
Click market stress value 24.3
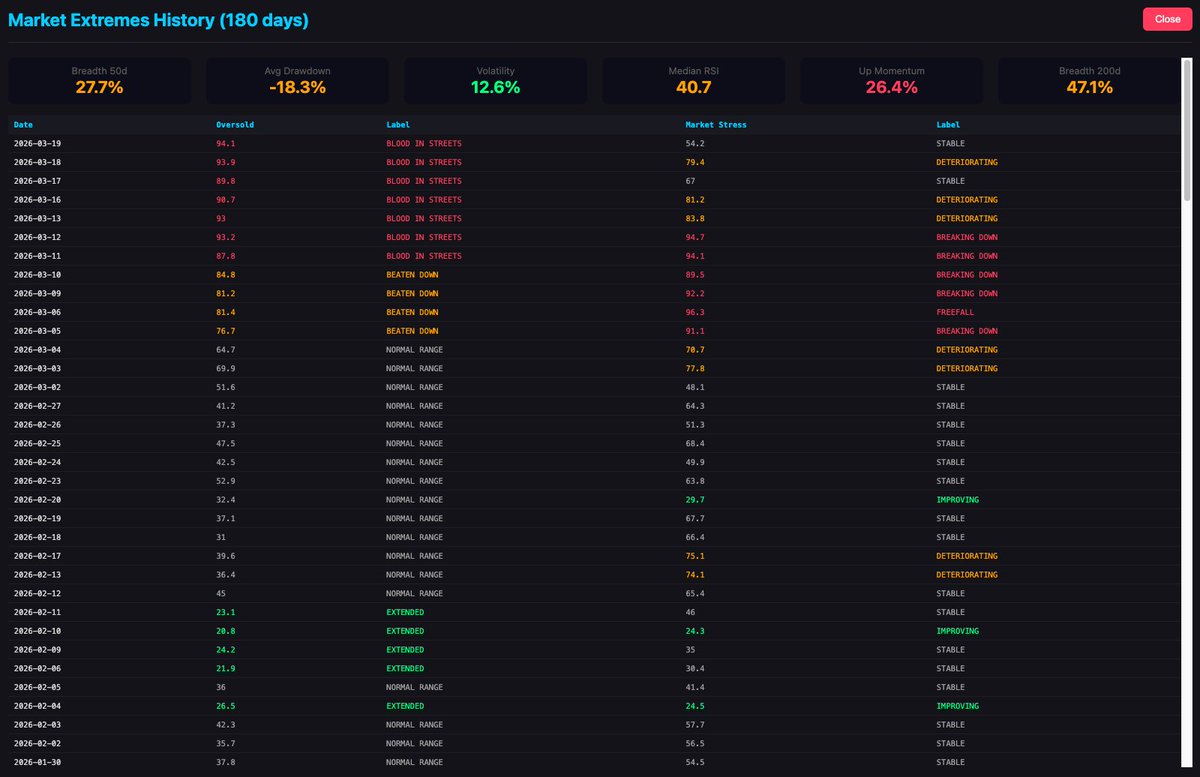694,631
